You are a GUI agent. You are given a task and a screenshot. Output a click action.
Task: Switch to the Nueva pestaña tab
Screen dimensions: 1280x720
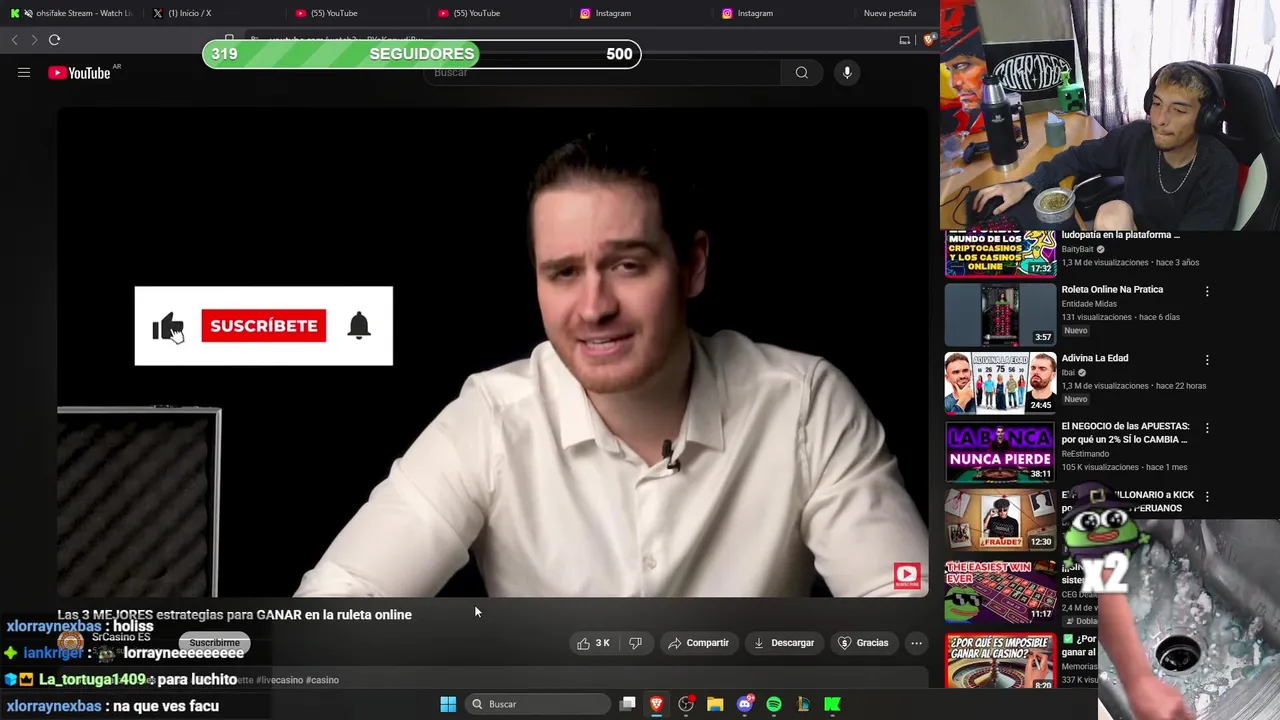point(890,13)
